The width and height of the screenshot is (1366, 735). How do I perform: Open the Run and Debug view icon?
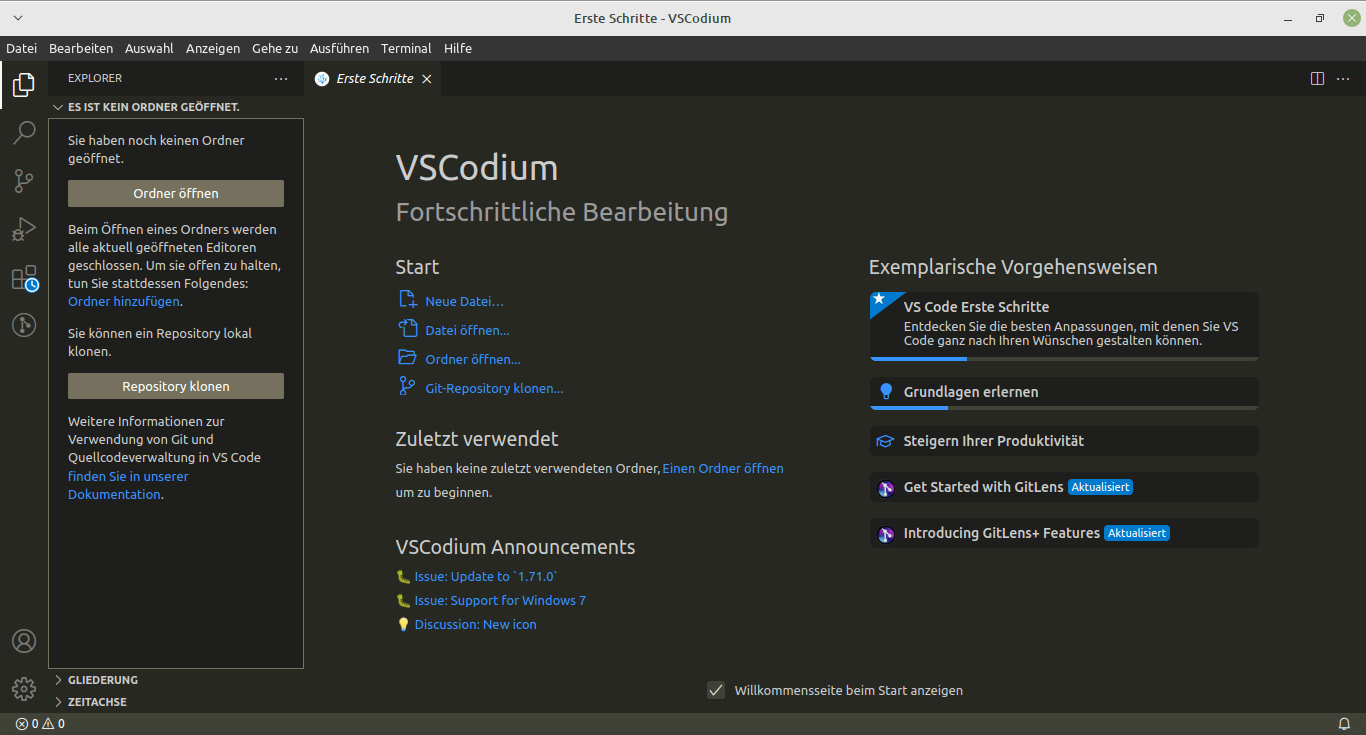(x=24, y=229)
